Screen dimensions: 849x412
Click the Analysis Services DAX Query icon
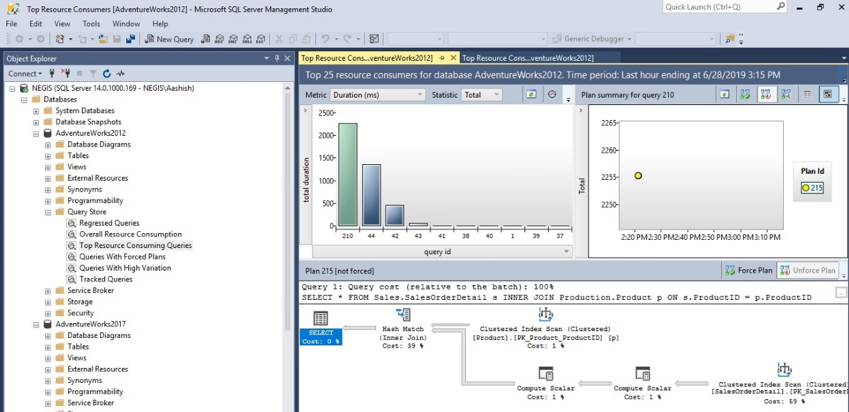point(261,39)
